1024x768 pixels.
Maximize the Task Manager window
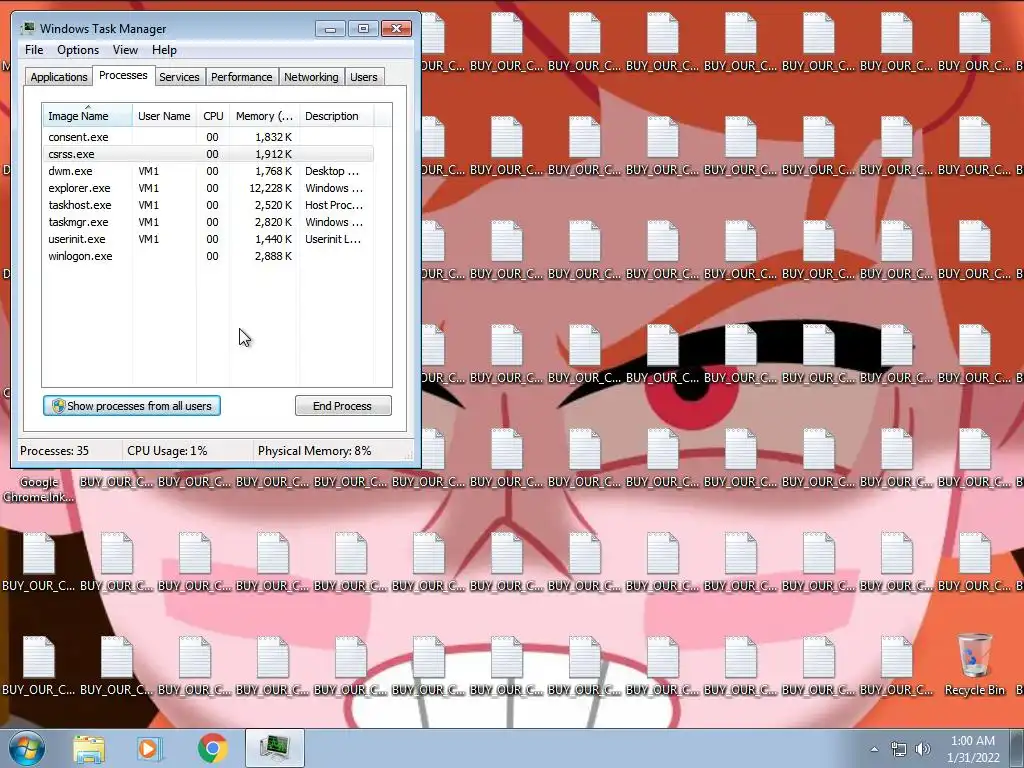coord(363,29)
